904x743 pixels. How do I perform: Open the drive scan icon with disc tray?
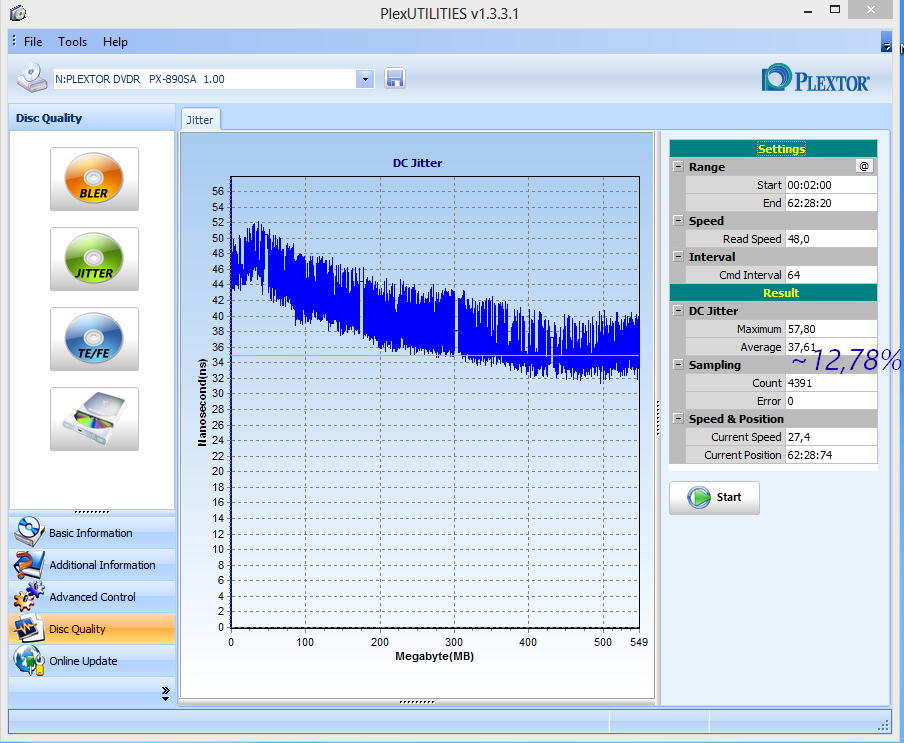(94, 419)
